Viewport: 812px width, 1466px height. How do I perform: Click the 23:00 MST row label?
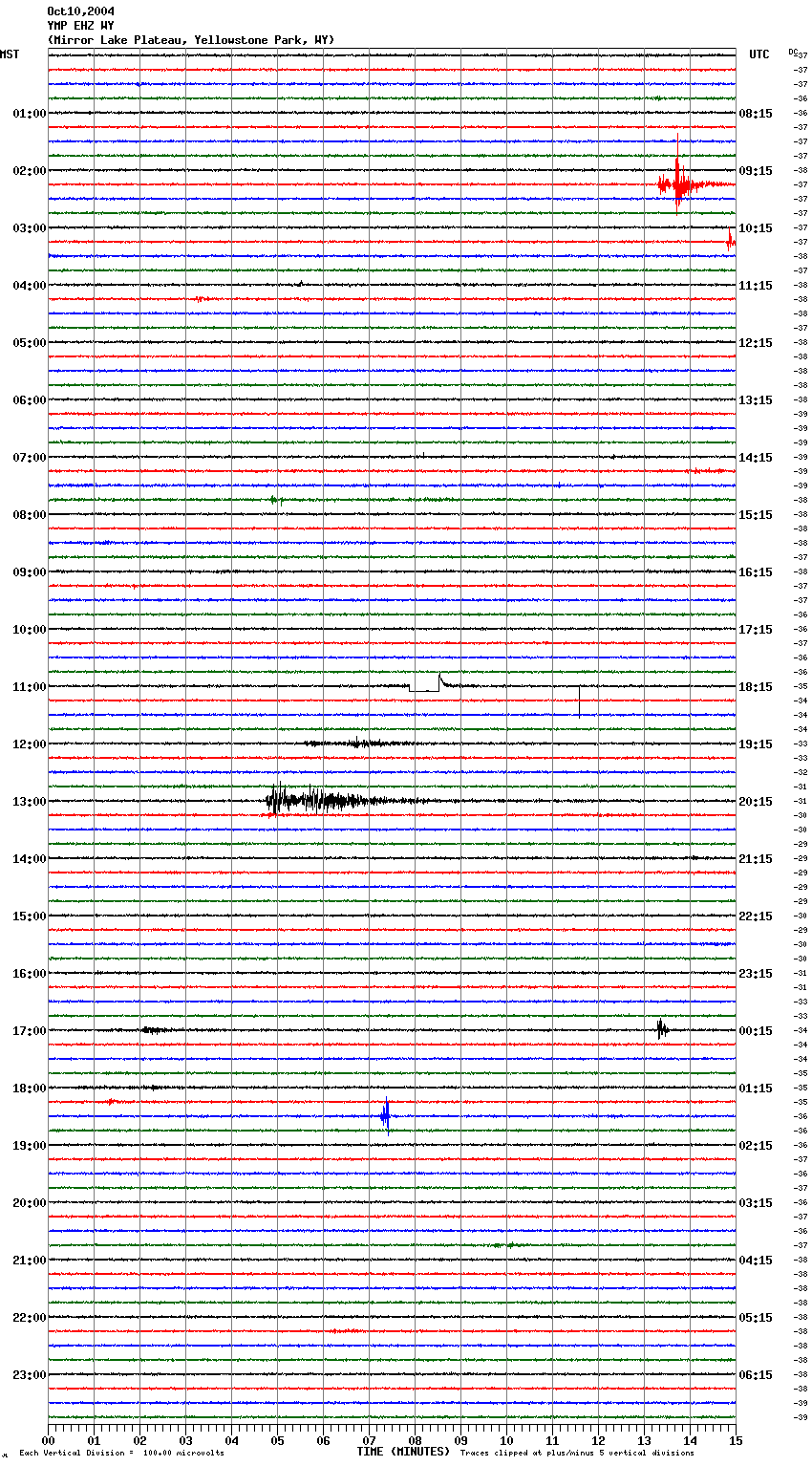point(29,1375)
